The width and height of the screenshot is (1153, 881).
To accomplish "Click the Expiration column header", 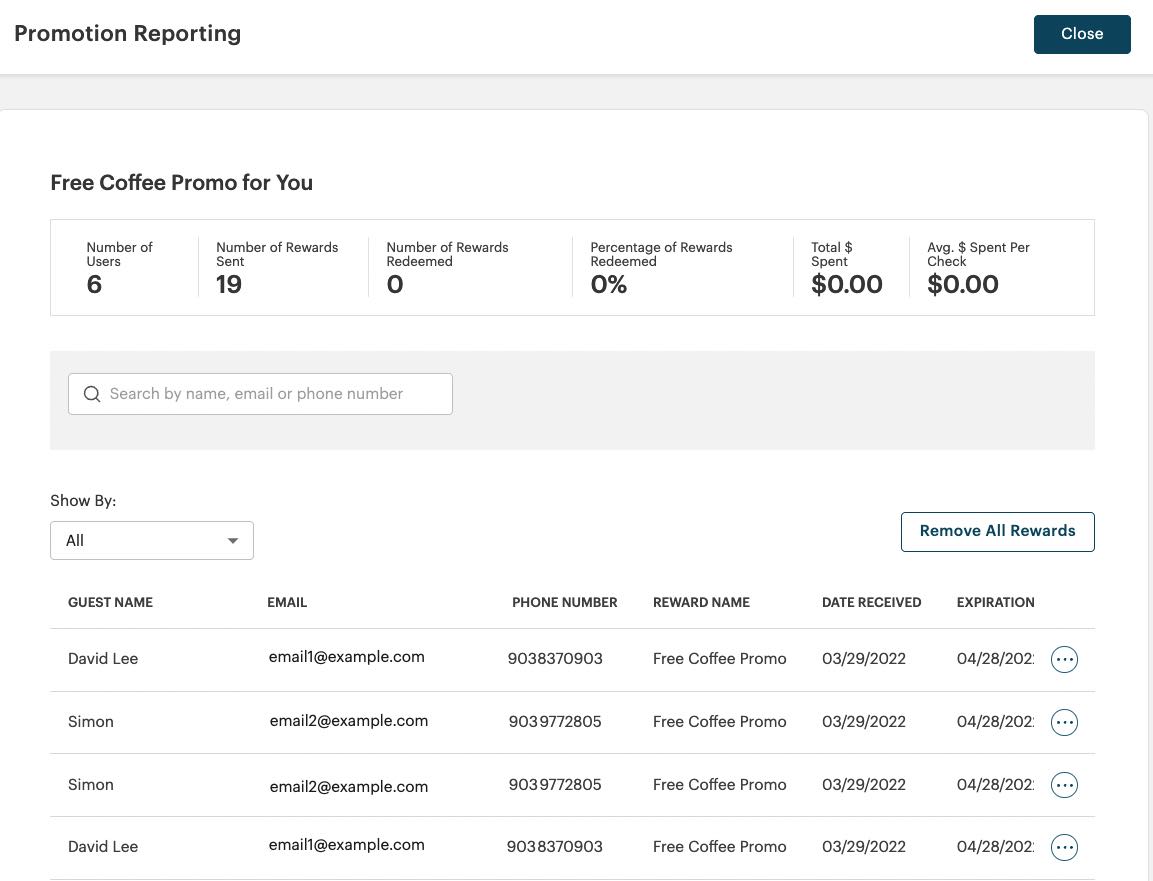I will pos(996,602).
